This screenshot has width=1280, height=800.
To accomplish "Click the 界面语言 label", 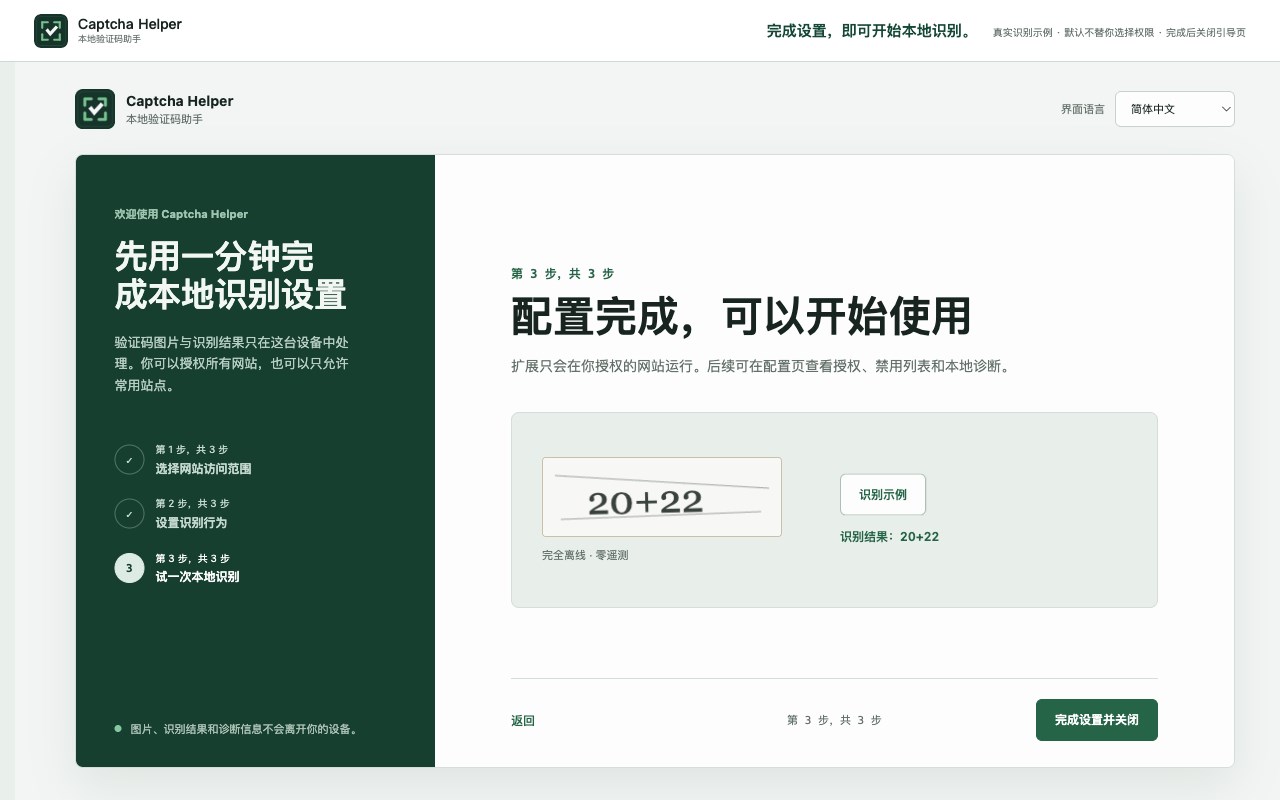I will tap(1083, 109).
